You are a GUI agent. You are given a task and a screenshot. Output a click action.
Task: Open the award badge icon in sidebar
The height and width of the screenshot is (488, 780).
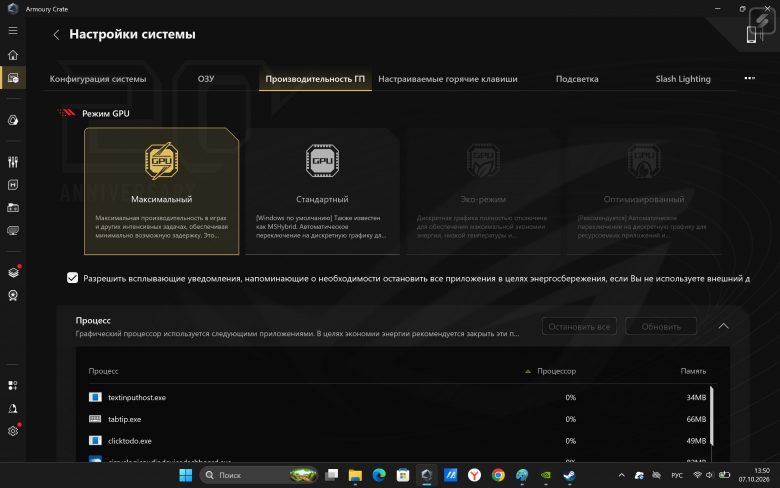(13, 295)
